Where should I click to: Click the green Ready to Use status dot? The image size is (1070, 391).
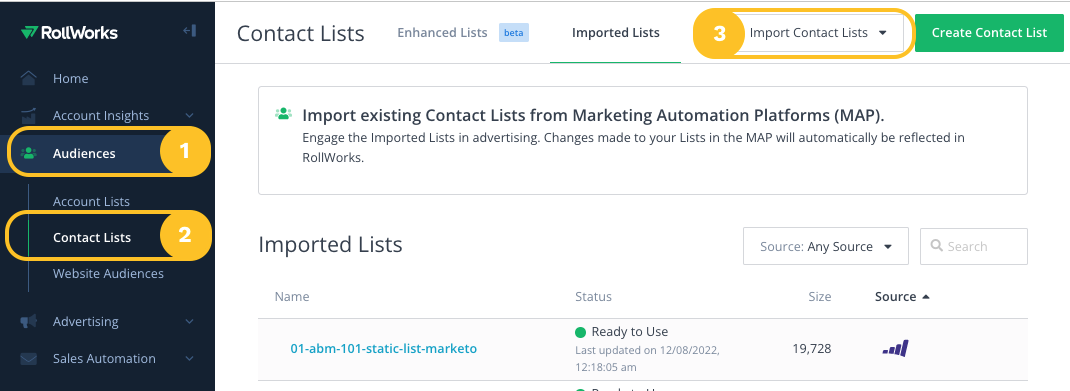pos(580,332)
